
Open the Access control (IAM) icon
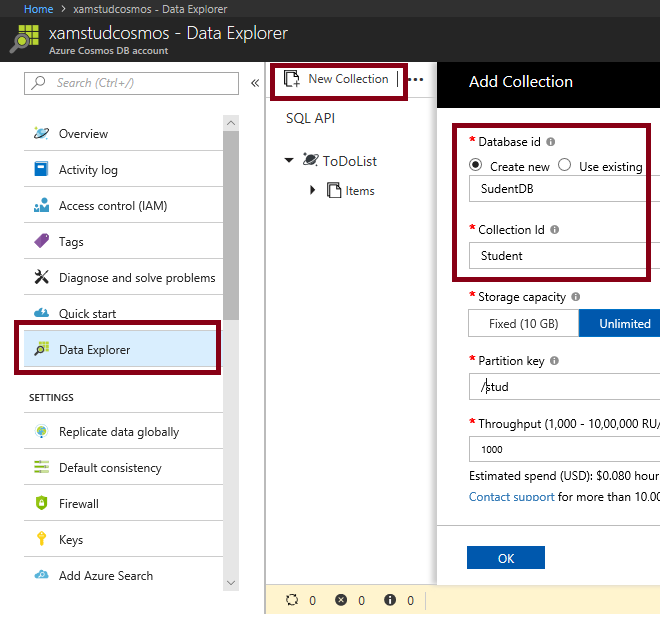[x=41, y=206]
